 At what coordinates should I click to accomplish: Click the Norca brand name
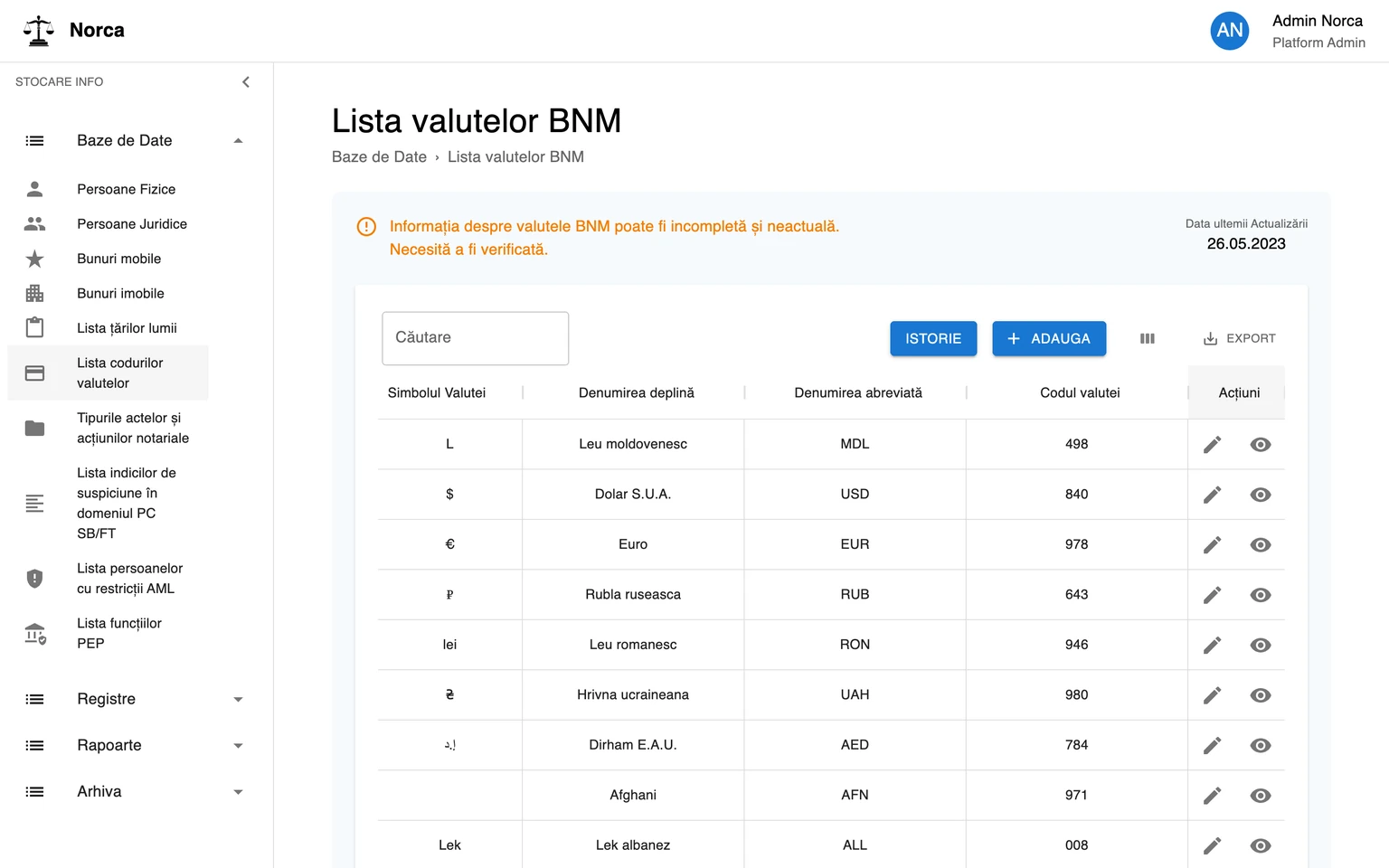(x=97, y=31)
